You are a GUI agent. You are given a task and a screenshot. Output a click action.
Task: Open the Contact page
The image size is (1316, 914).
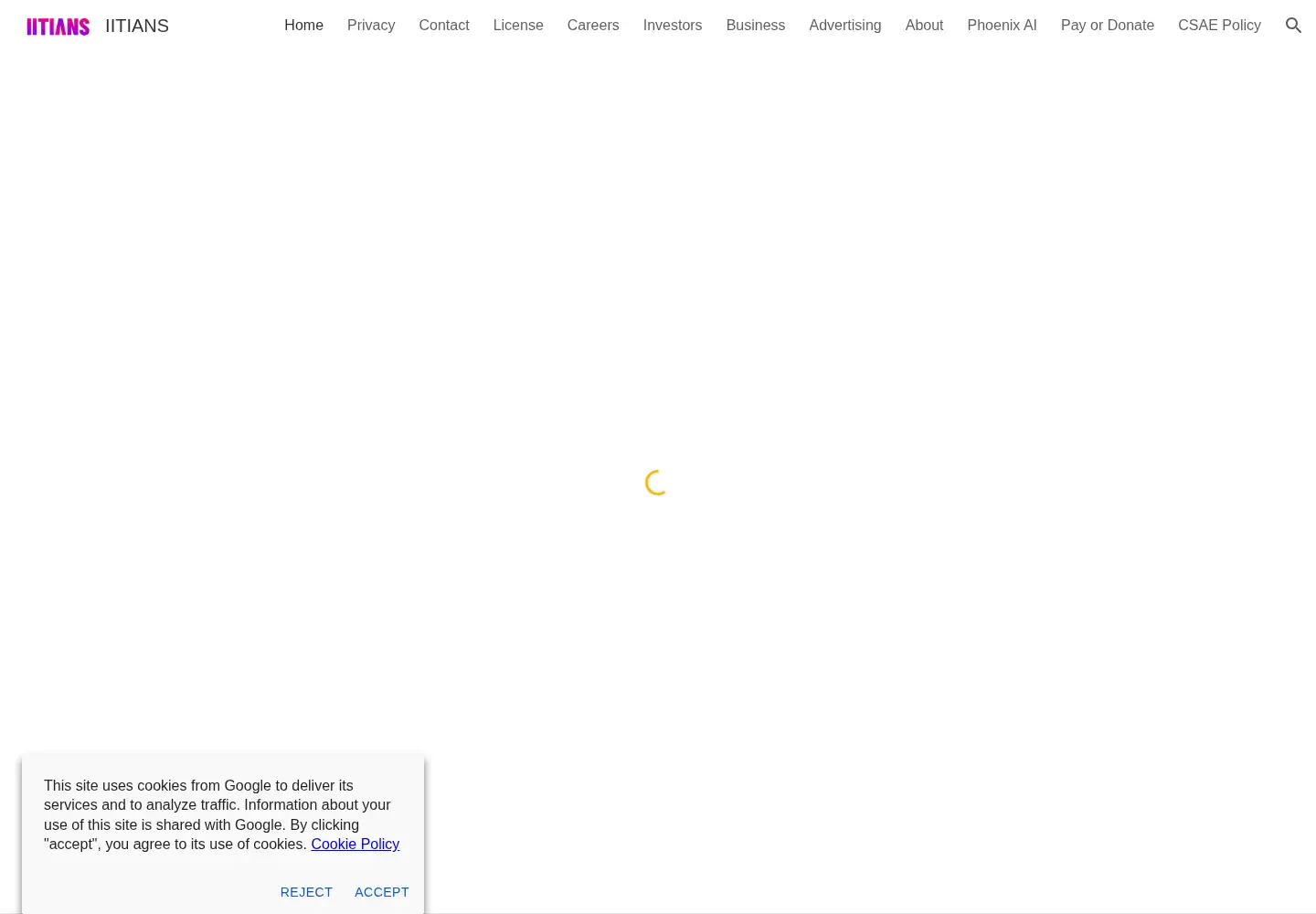click(x=444, y=26)
